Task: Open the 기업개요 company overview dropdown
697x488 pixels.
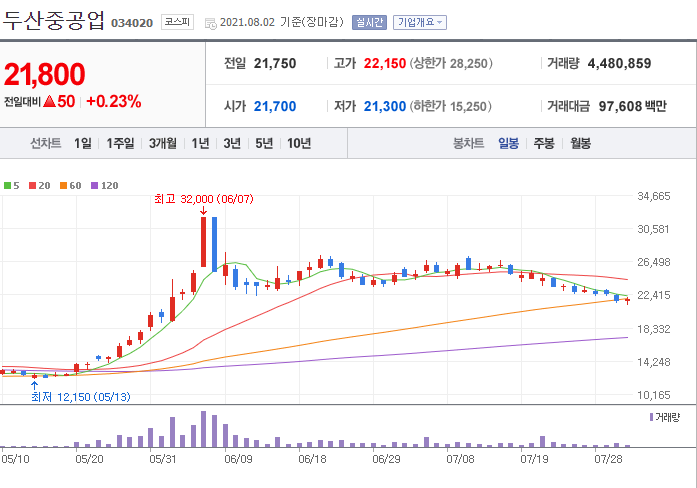Action: click(420, 22)
